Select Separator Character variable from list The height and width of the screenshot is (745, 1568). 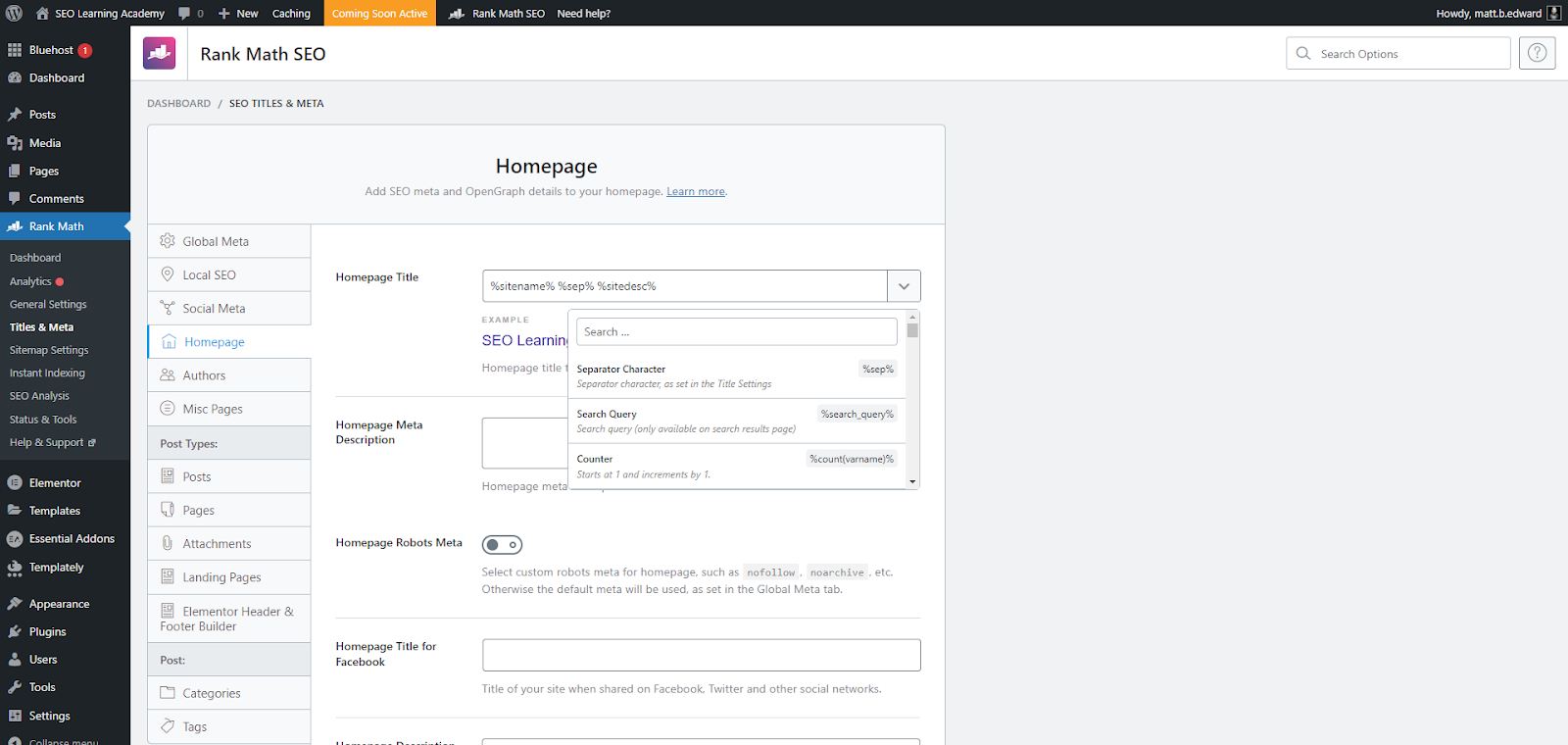point(735,376)
